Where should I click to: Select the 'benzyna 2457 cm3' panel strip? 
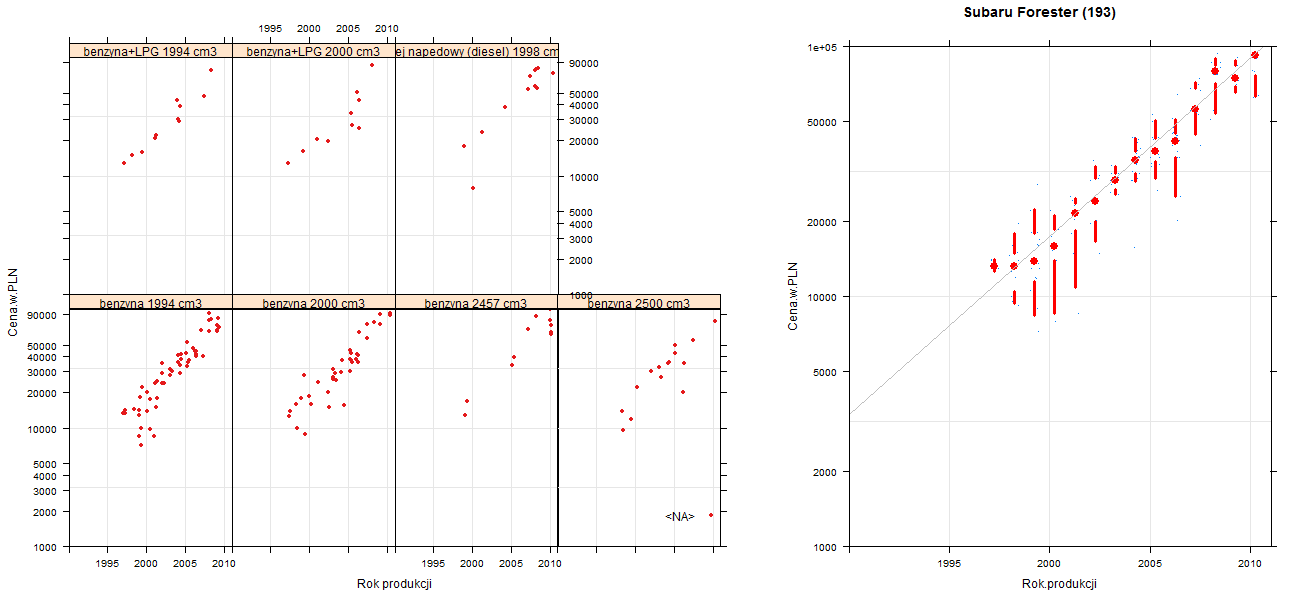[476, 303]
